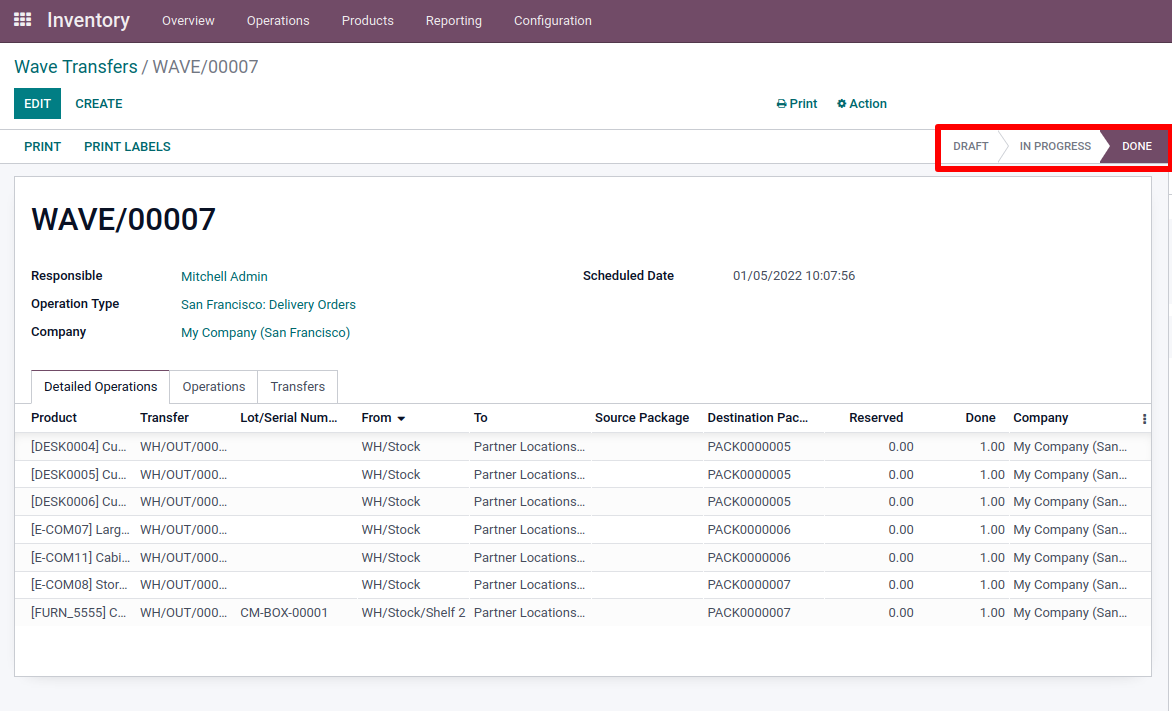Click WH/Stock/Shelf 2 location cell

click(x=413, y=612)
